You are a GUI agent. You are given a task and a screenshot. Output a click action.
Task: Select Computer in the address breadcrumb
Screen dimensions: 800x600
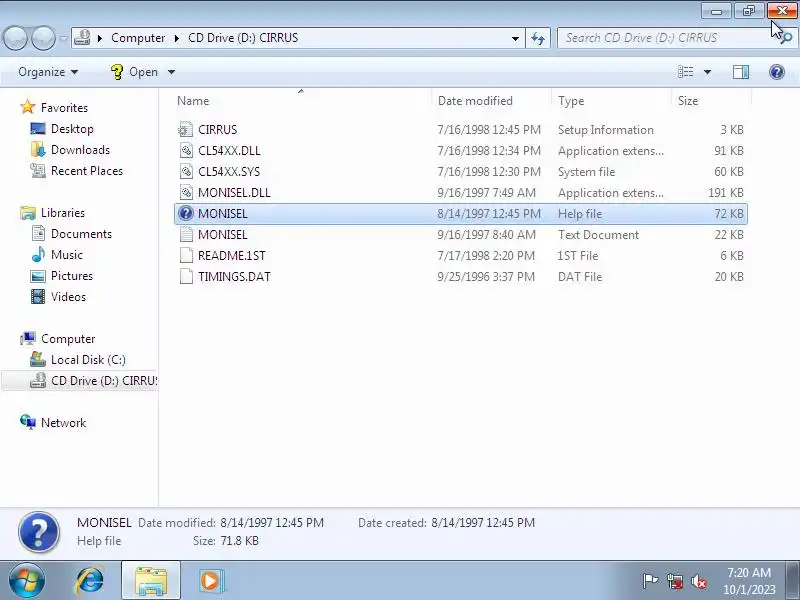(138, 38)
